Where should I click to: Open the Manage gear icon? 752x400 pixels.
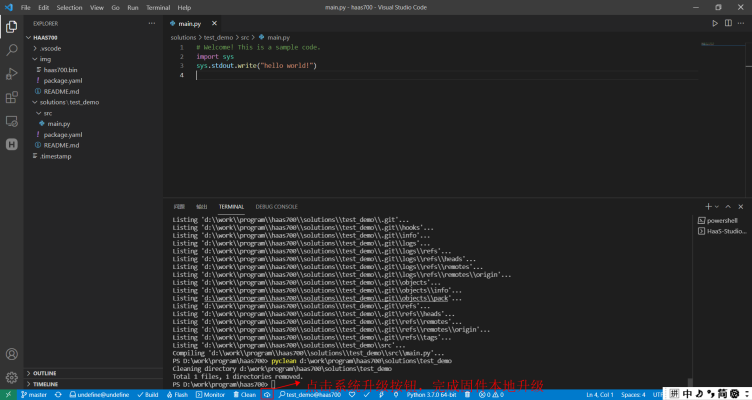click(12, 377)
